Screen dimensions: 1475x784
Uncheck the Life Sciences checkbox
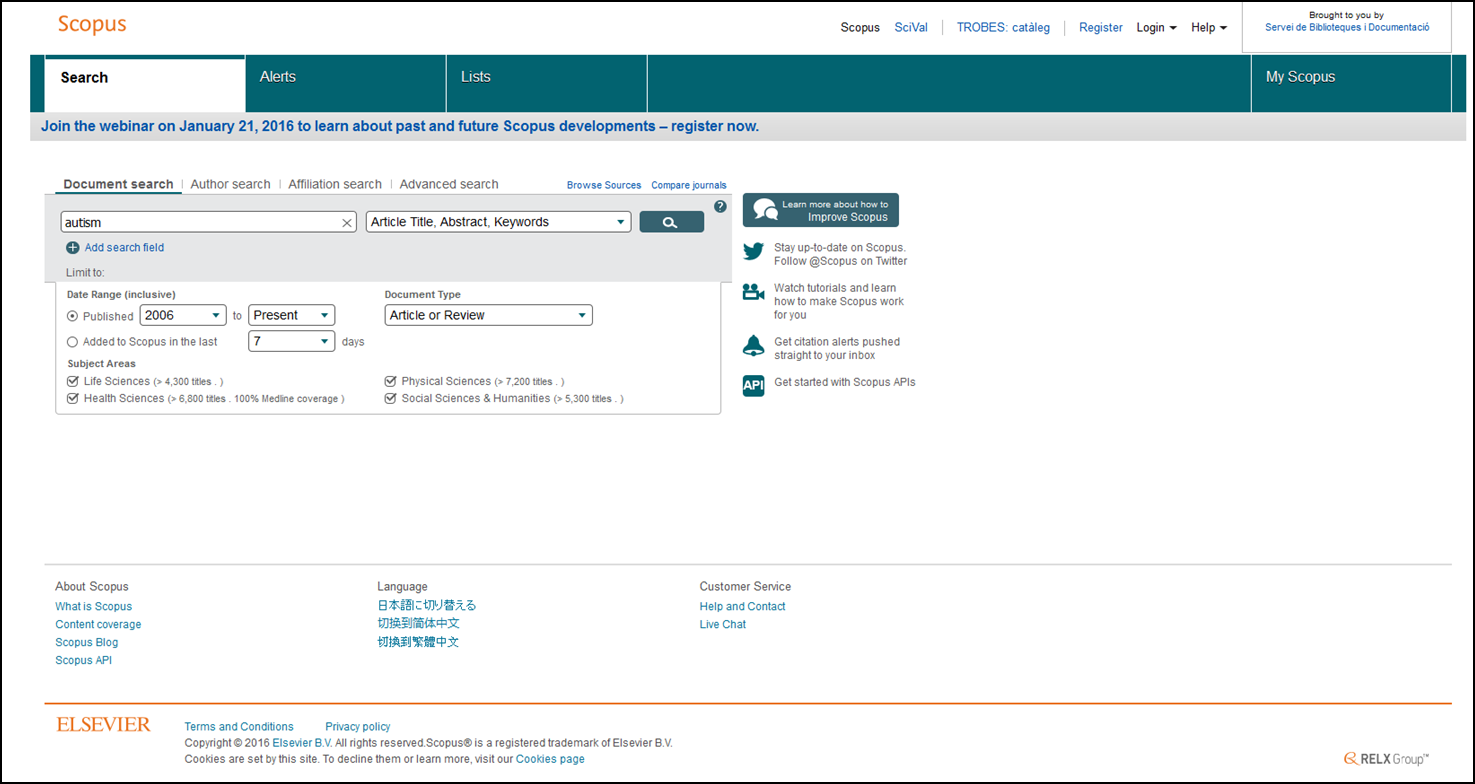(73, 381)
